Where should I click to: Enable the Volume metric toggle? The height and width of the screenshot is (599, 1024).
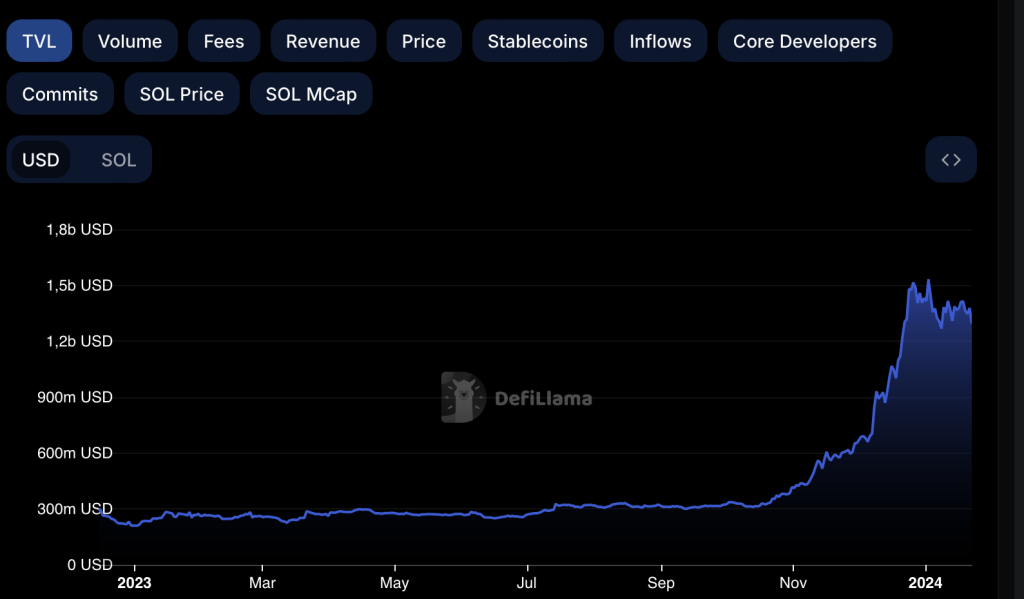[130, 41]
